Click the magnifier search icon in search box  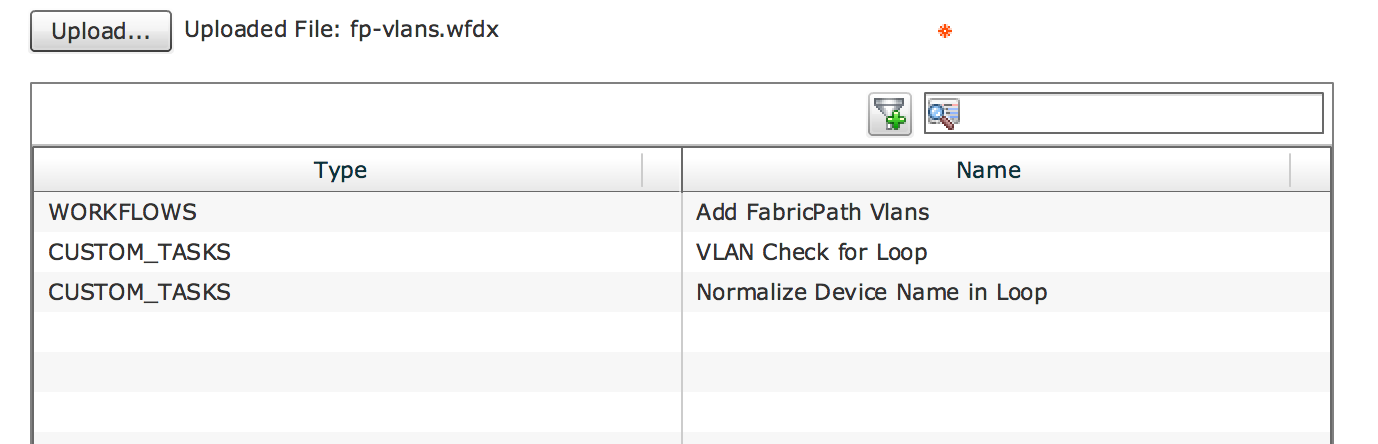click(x=943, y=114)
